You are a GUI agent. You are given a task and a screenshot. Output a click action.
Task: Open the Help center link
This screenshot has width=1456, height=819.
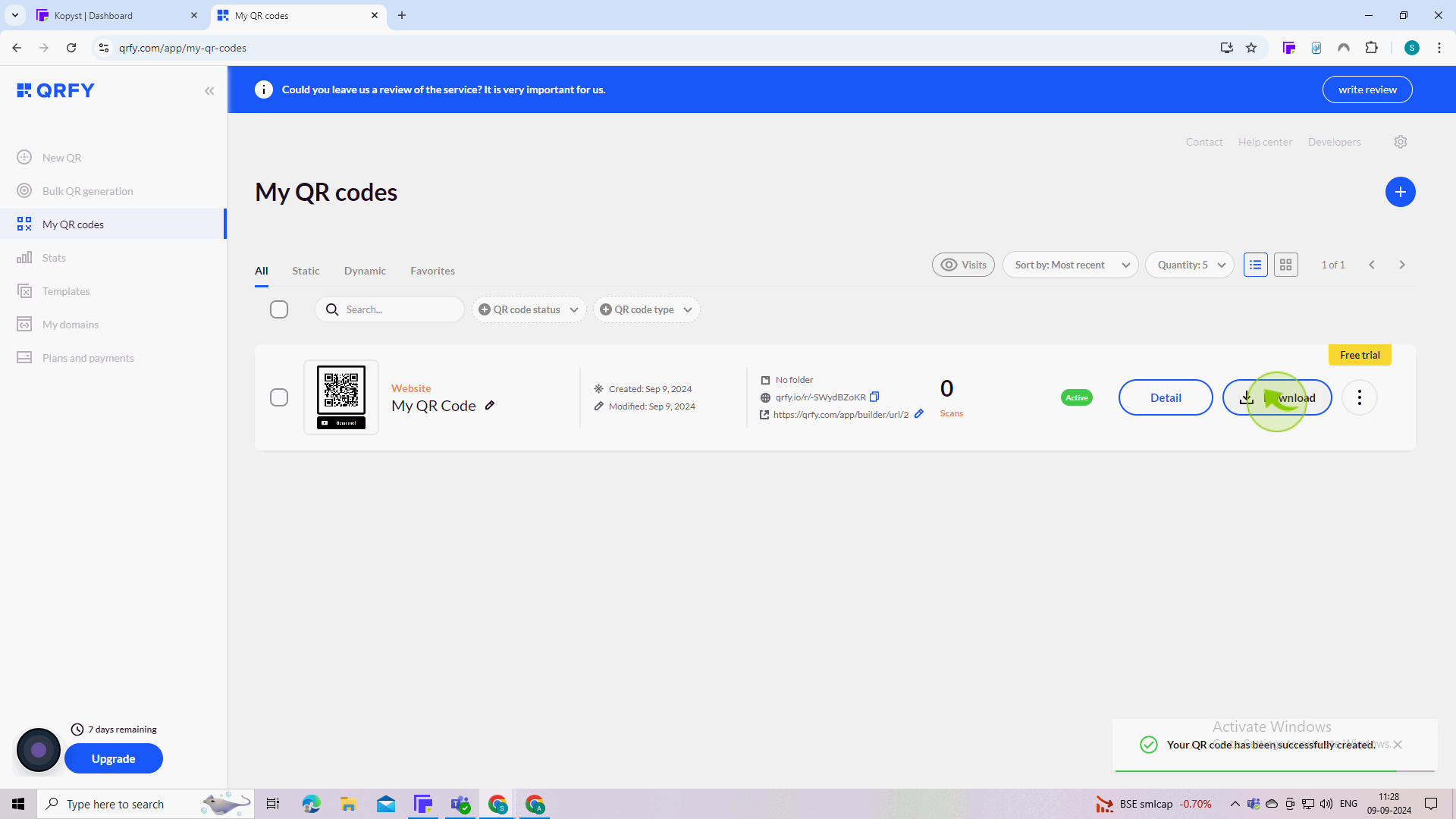[1265, 142]
